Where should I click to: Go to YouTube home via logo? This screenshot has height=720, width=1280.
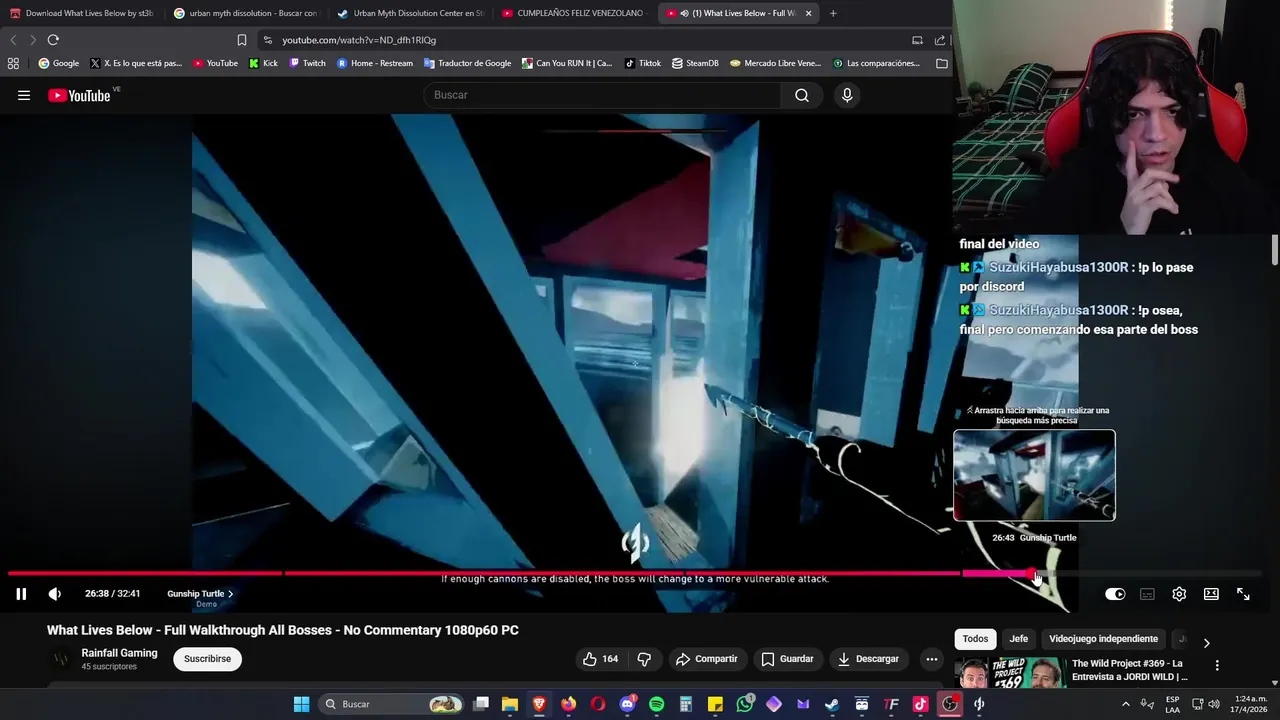[x=79, y=95]
